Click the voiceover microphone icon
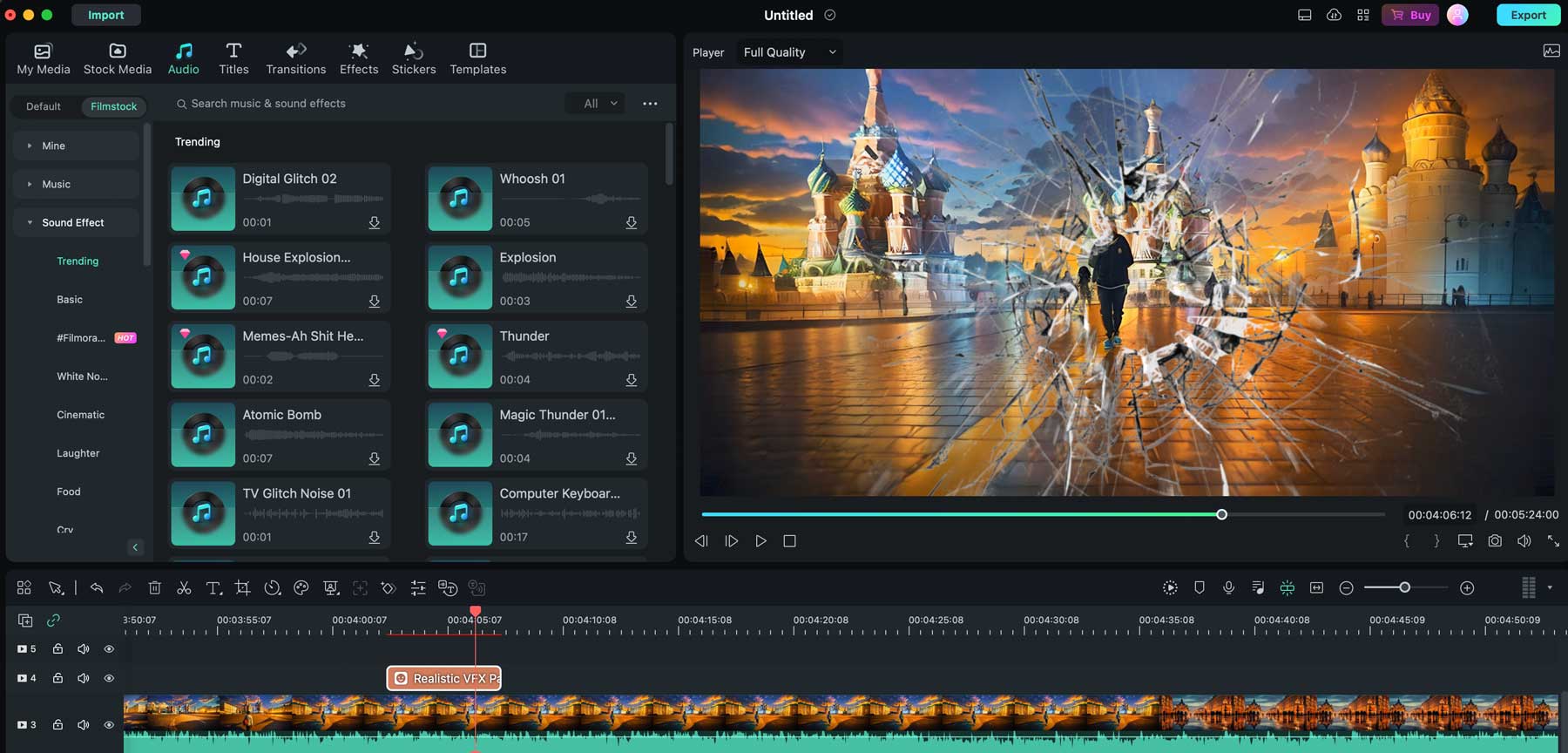The image size is (1568, 753). [1228, 588]
